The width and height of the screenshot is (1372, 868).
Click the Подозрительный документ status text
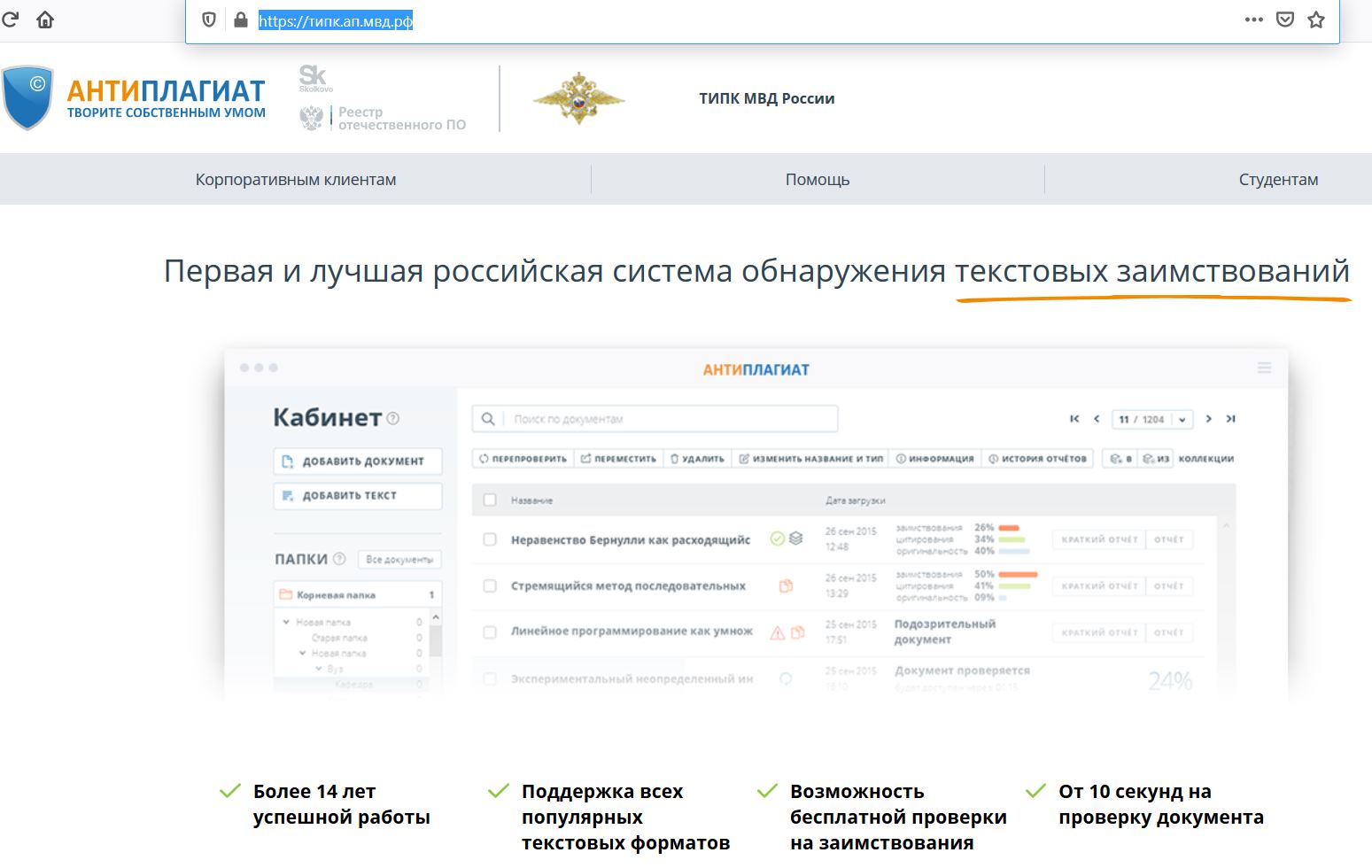point(945,632)
